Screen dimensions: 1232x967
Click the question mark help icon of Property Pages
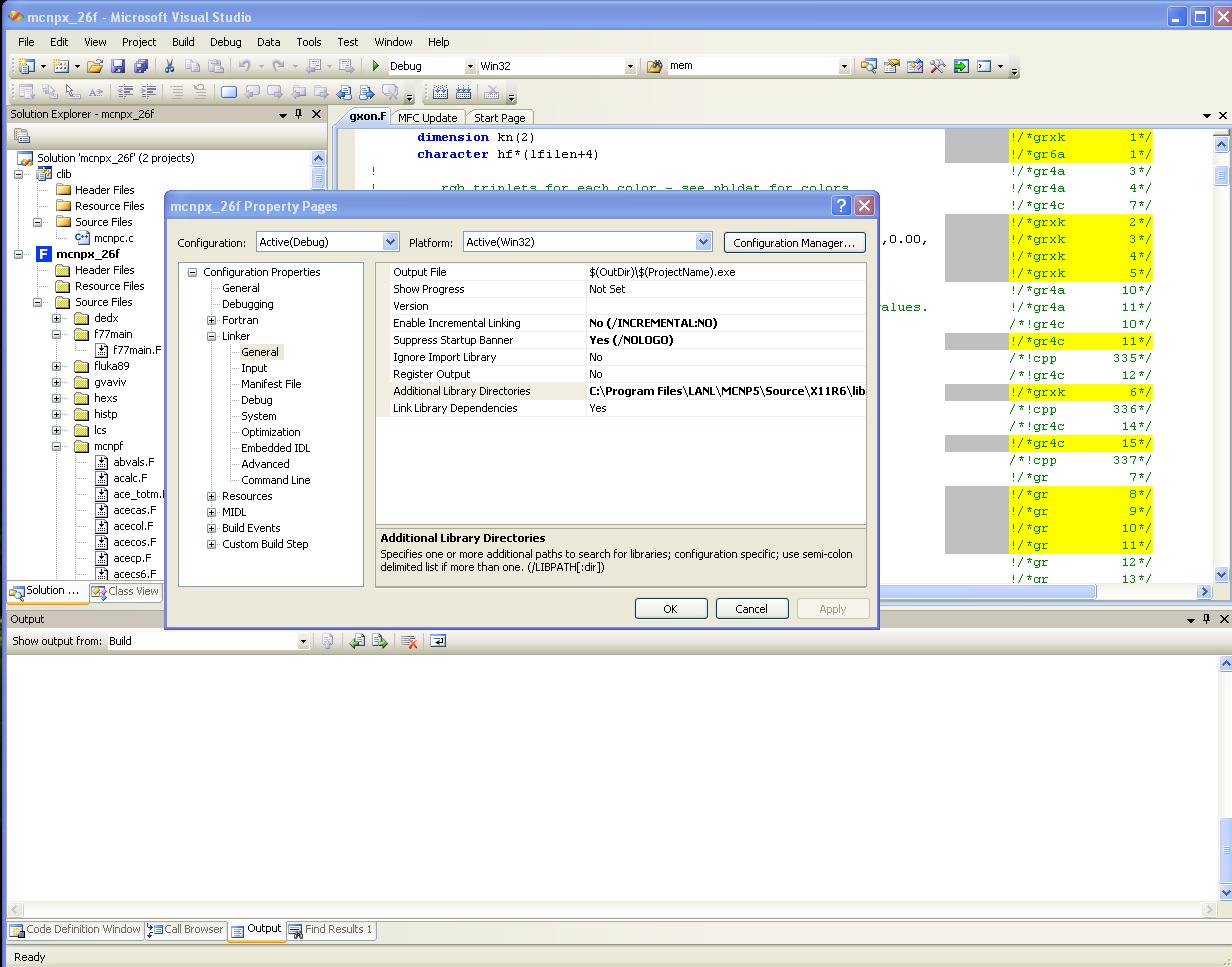pyautogui.click(x=841, y=206)
